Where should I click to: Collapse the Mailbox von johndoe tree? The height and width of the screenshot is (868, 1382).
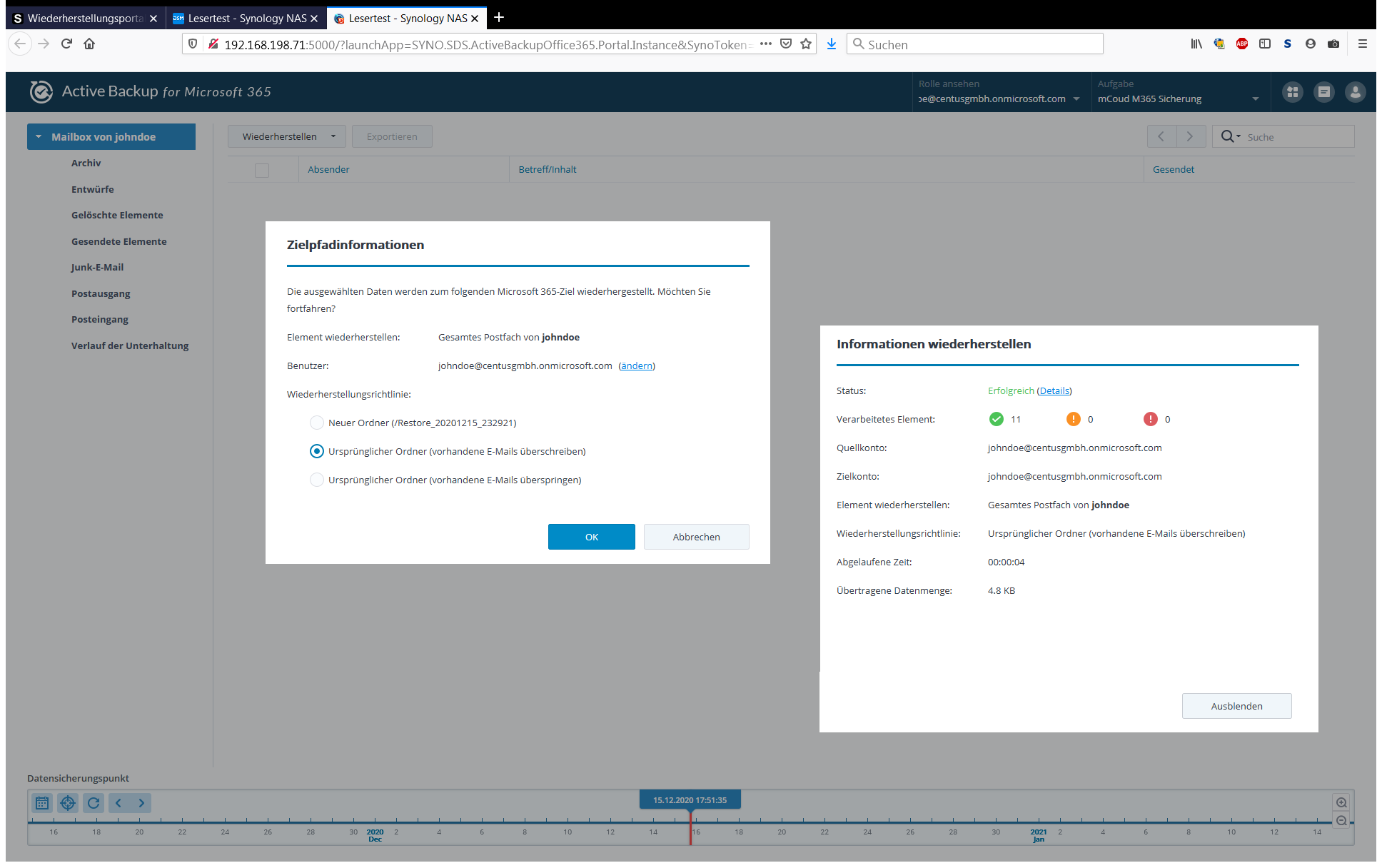(39, 137)
